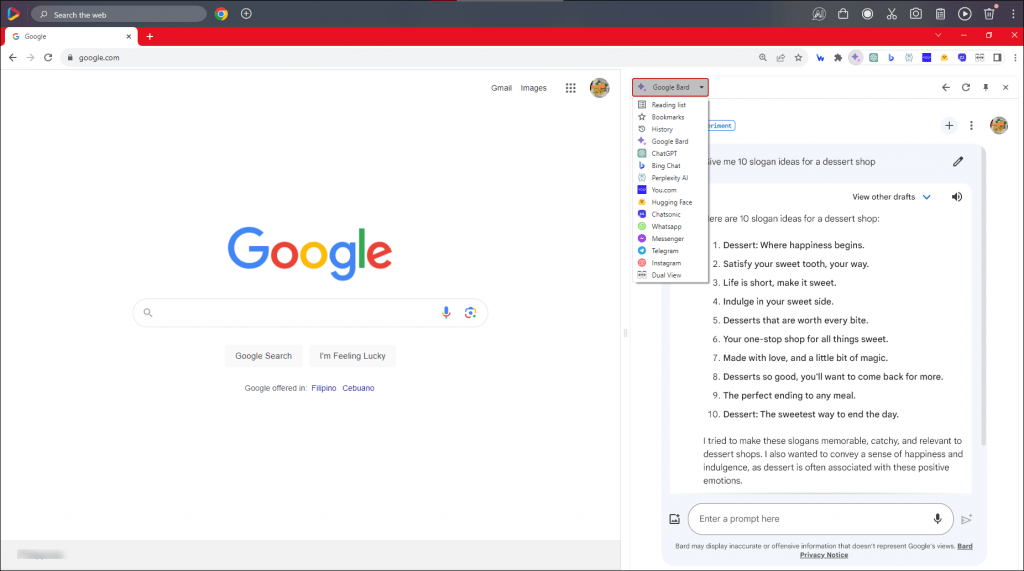Open Google Lens image search
The image size is (1024, 571).
tap(470, 313)
